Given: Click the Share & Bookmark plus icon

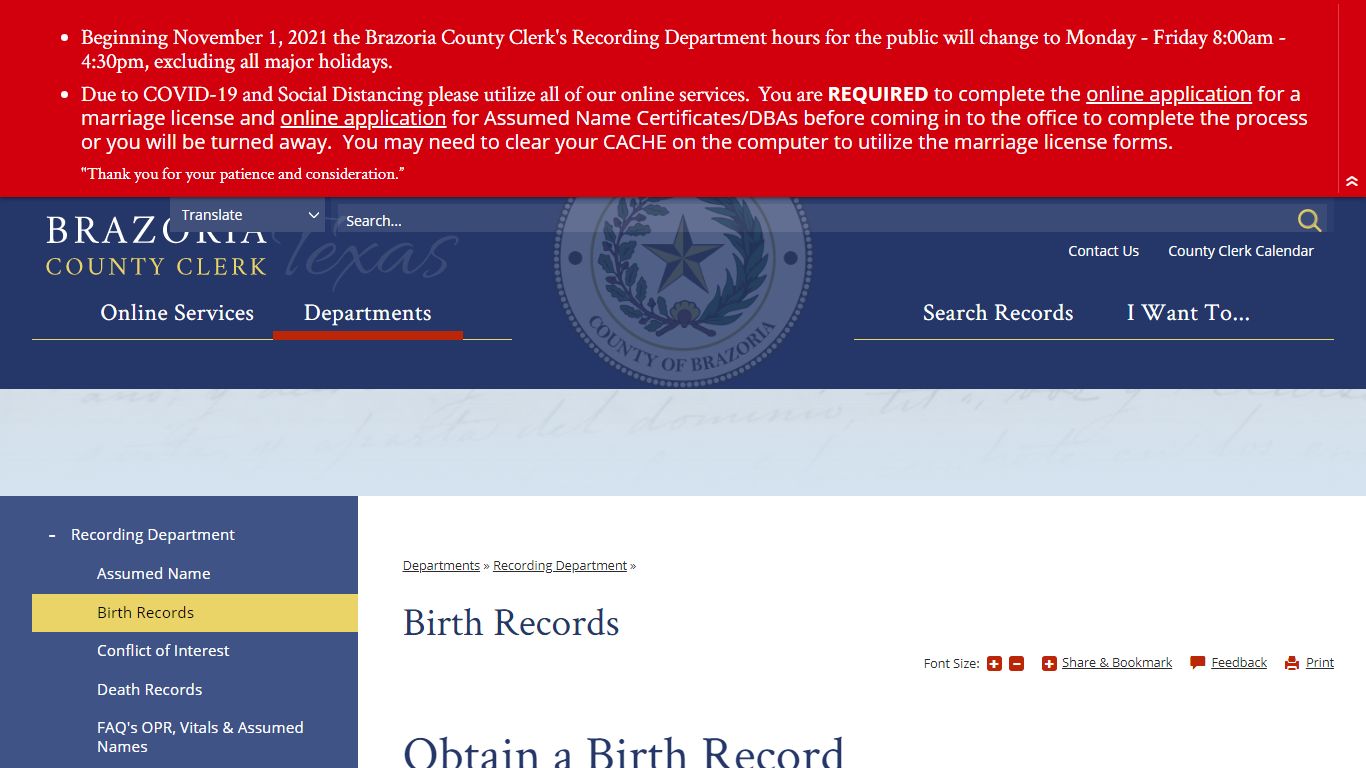Looking at the screenshot, I should pyautogui.click(x=1049, y=663).
